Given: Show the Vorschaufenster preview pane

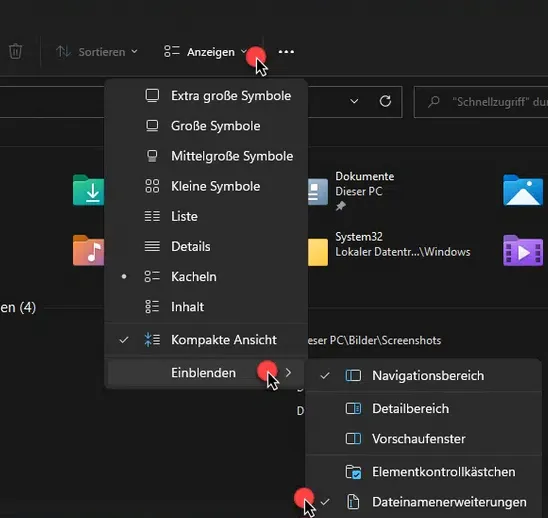Looking at the screenshot, I should 424,439.
